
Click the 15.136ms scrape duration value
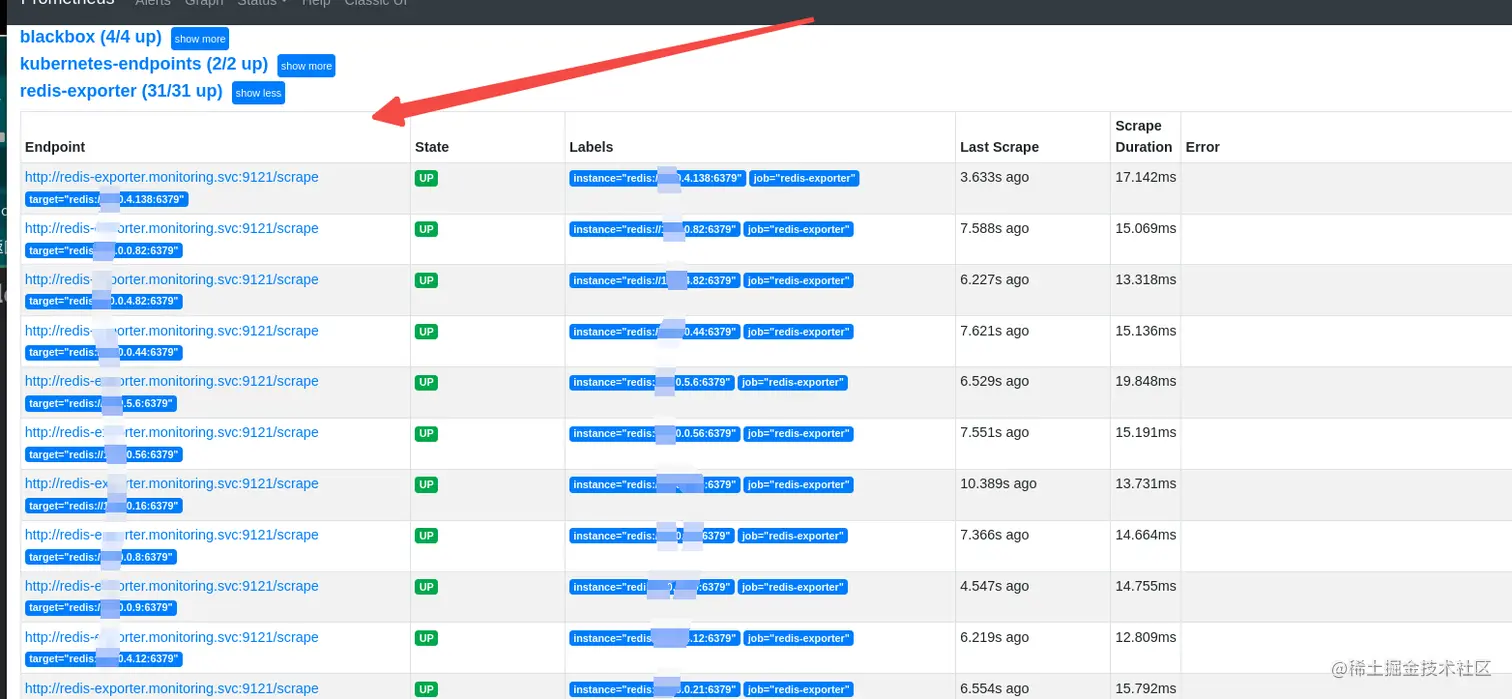pos(1146,331)
